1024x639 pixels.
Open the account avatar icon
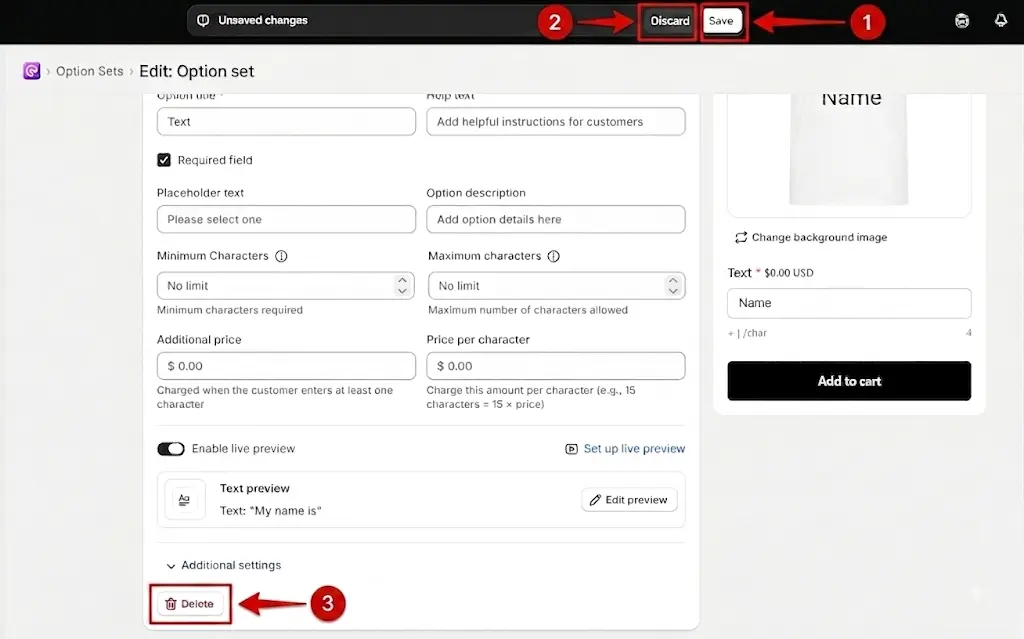pos(962,21)
